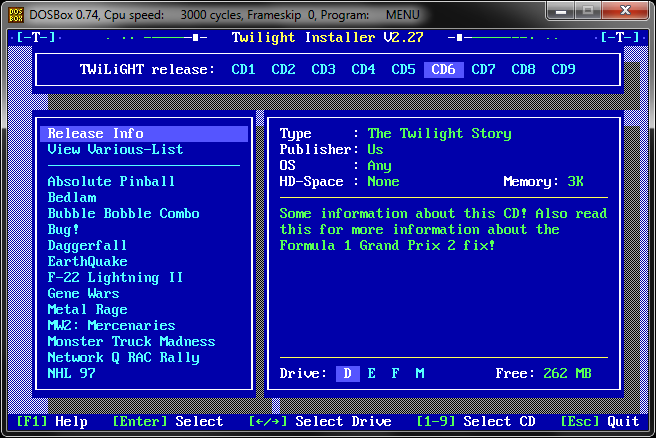Pick Gene Wars from the list

tap(83, 293)
